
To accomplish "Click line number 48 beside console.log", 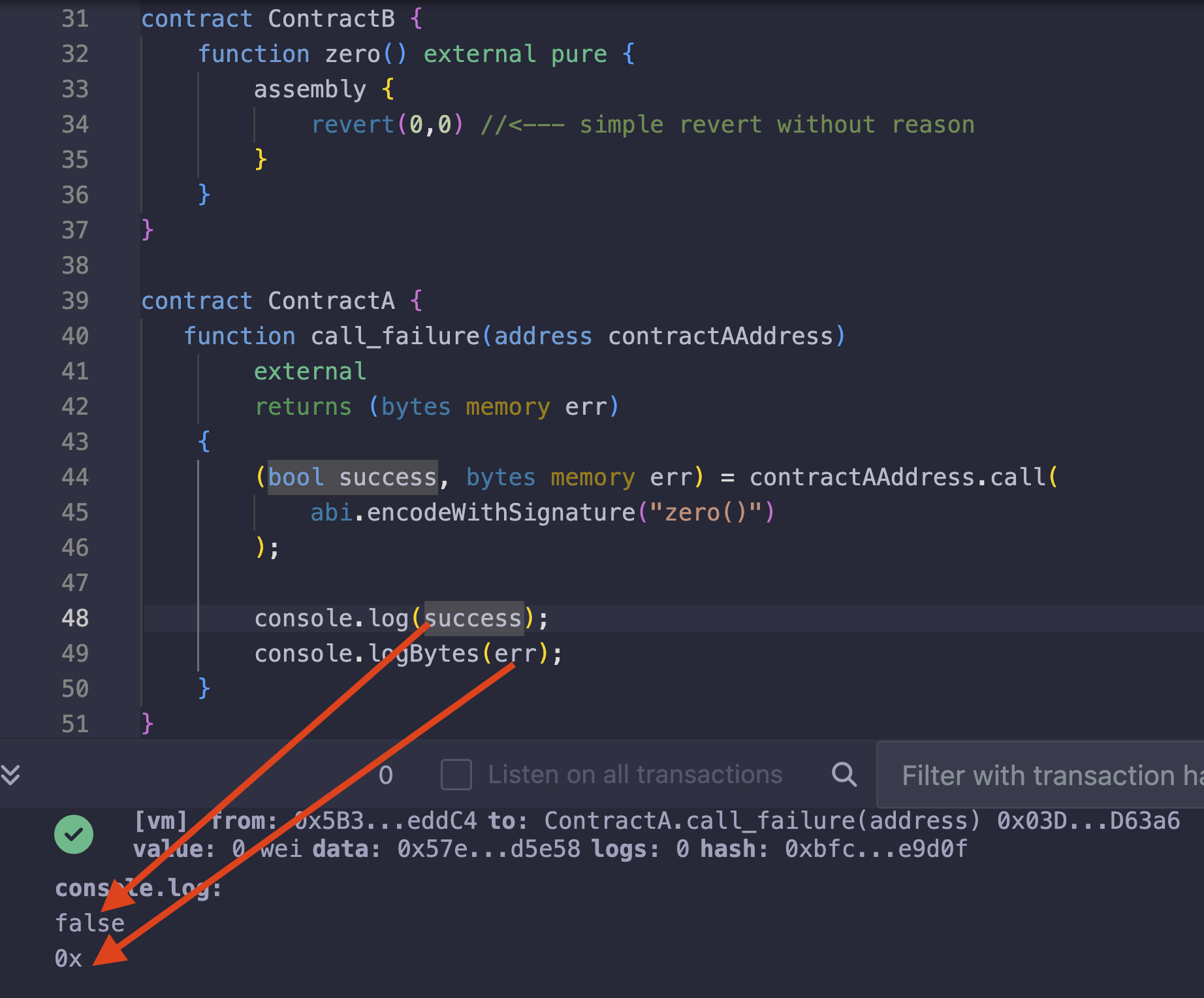I will coord(74,618).
